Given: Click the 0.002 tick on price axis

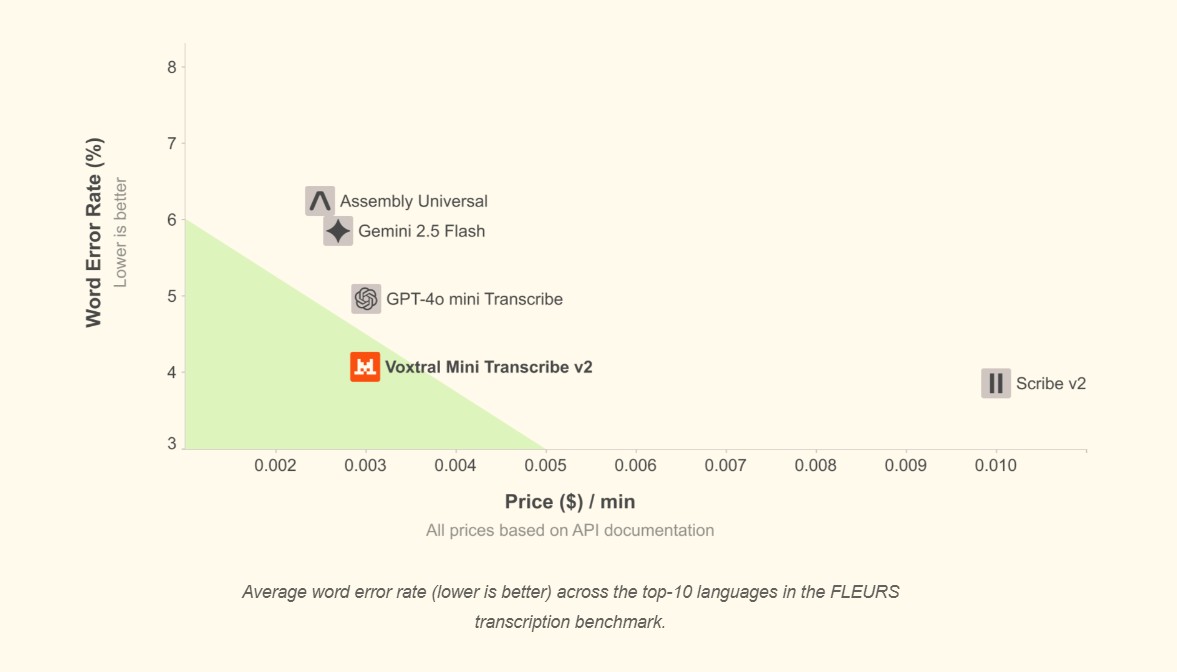Looking at the screenshot, I should tap(276, 465).
